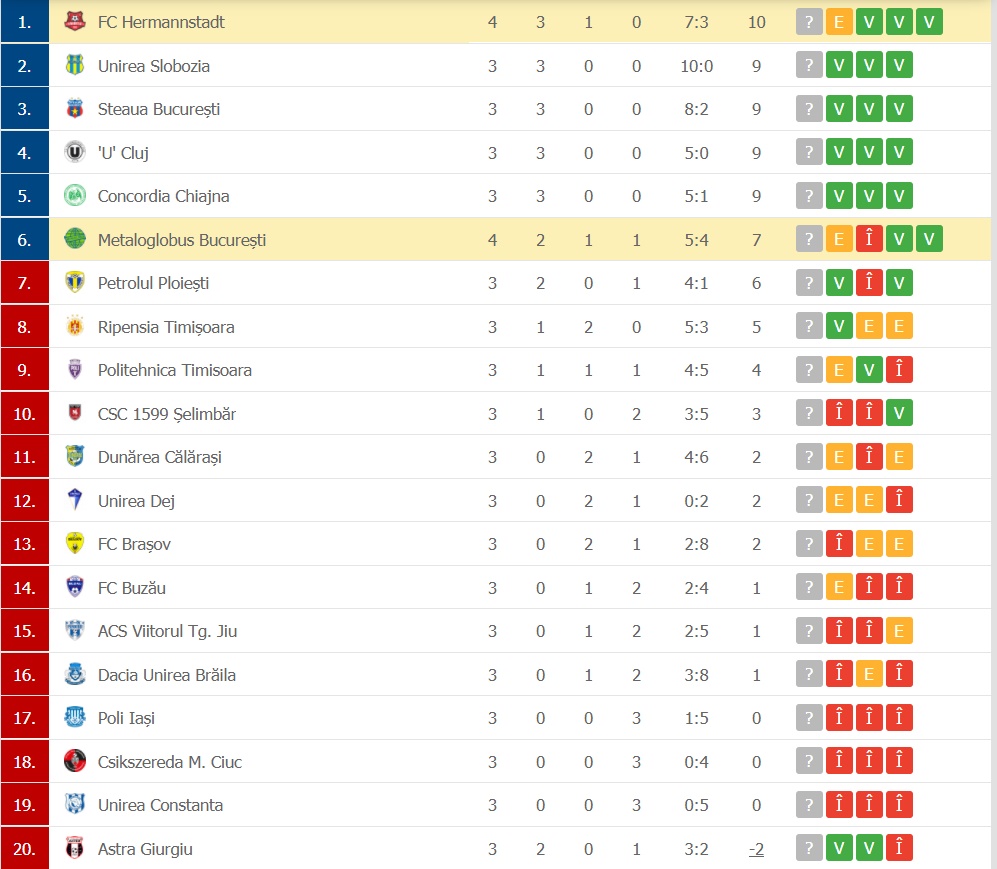The width and height of the screenshot is (997, 869).
Task: Click the gray ? next-match box for Poli Iași
Action: click(x=809, y=718)
